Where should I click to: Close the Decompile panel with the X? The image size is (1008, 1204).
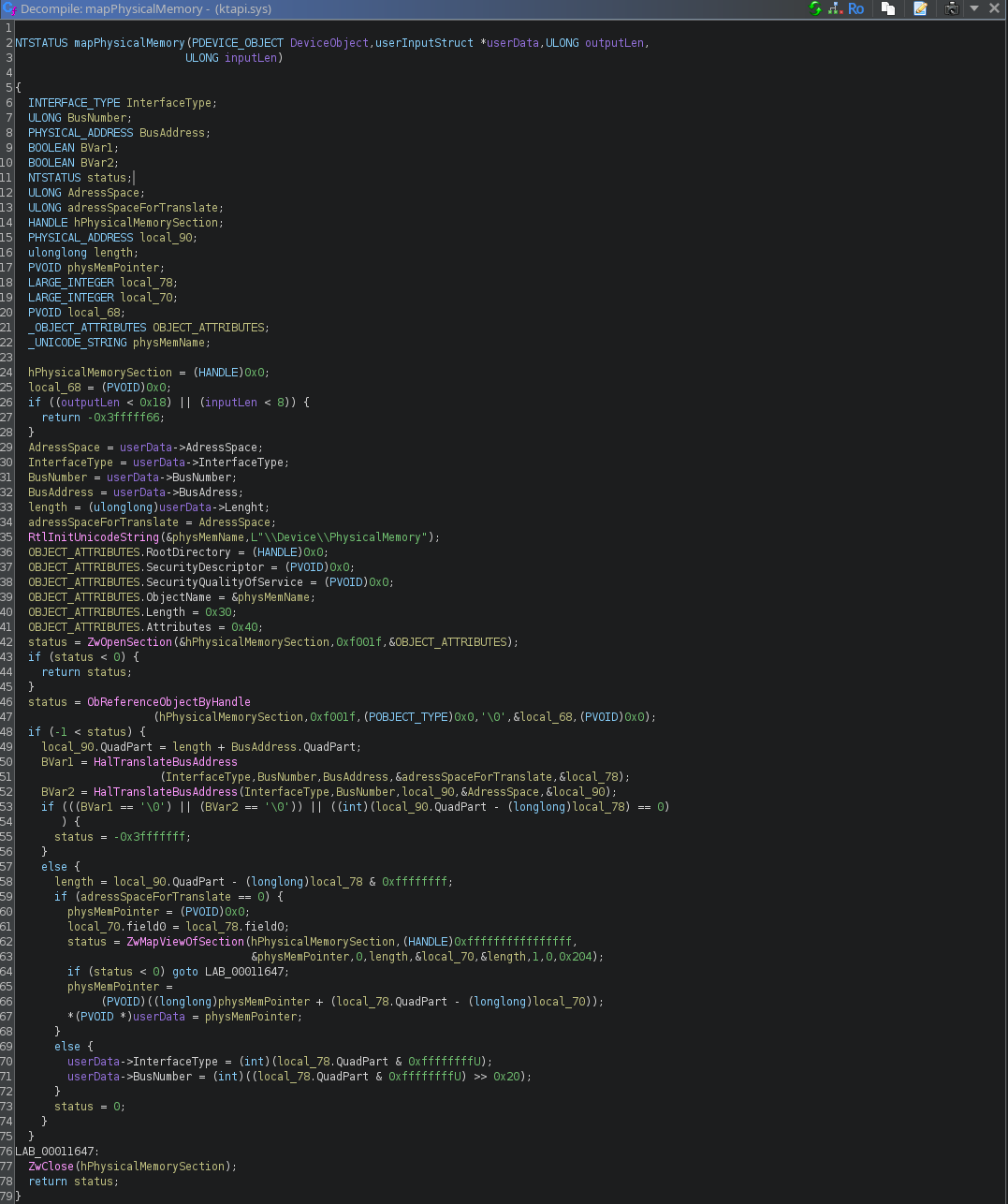[x=995, y=8]
